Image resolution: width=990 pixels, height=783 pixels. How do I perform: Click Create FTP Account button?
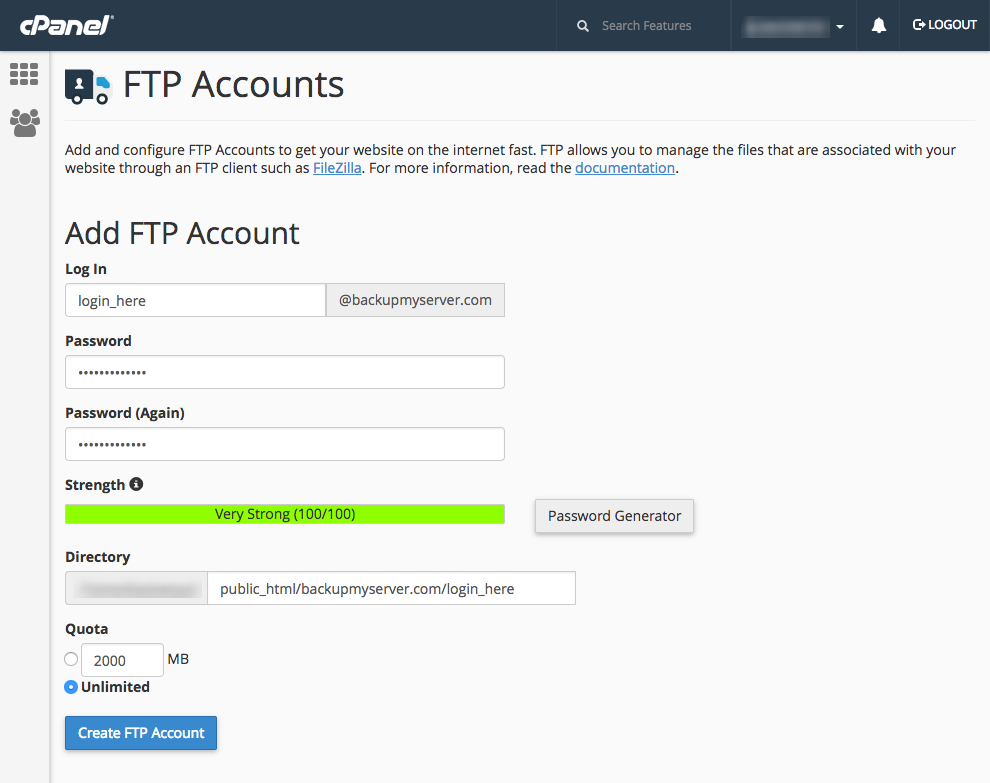[x=141, y=733]
